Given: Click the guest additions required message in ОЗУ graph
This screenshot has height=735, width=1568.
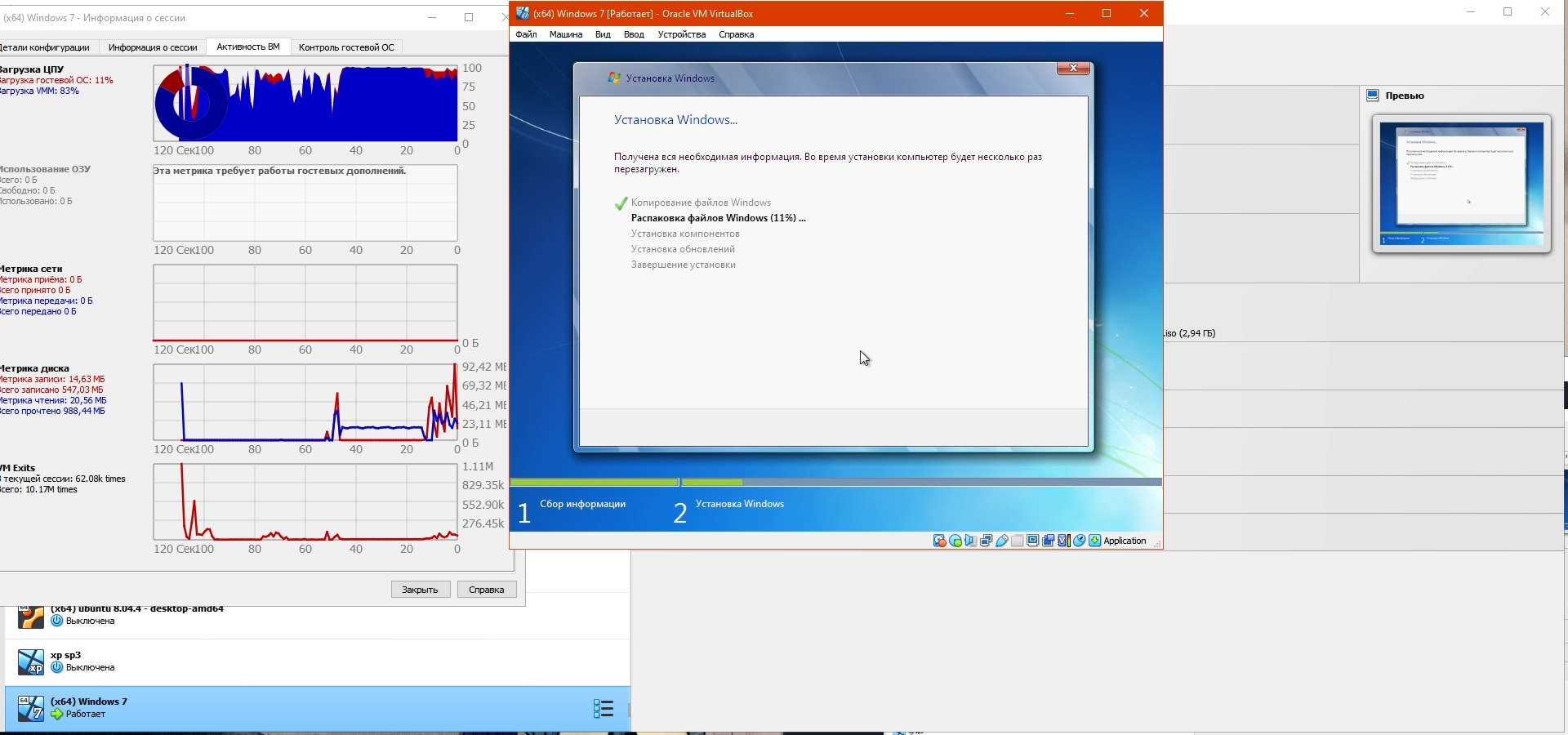Looking at the screenshot, I should 280,171.
